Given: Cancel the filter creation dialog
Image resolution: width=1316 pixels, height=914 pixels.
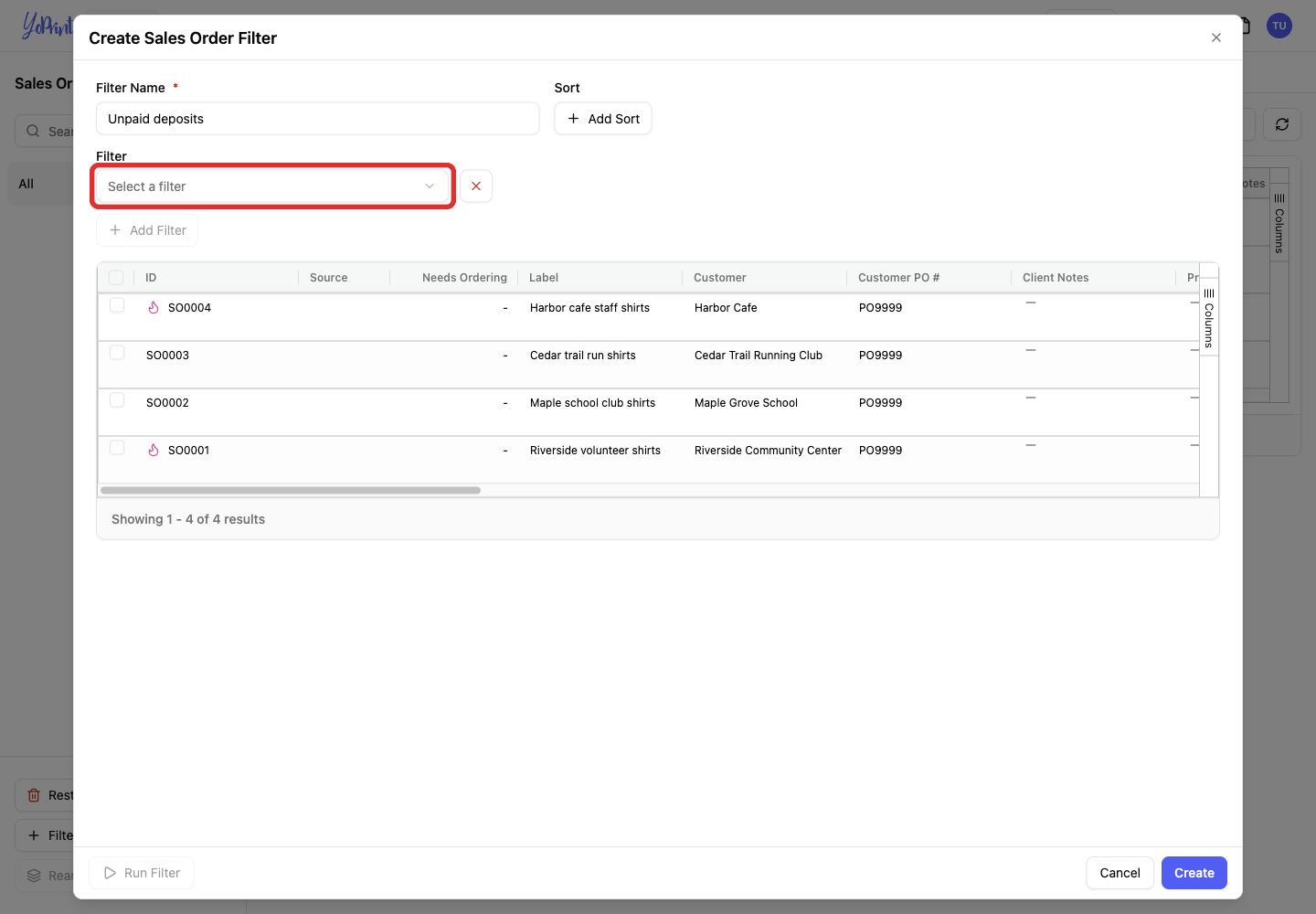Looking at the screenshot, I should pos(1120,873).
